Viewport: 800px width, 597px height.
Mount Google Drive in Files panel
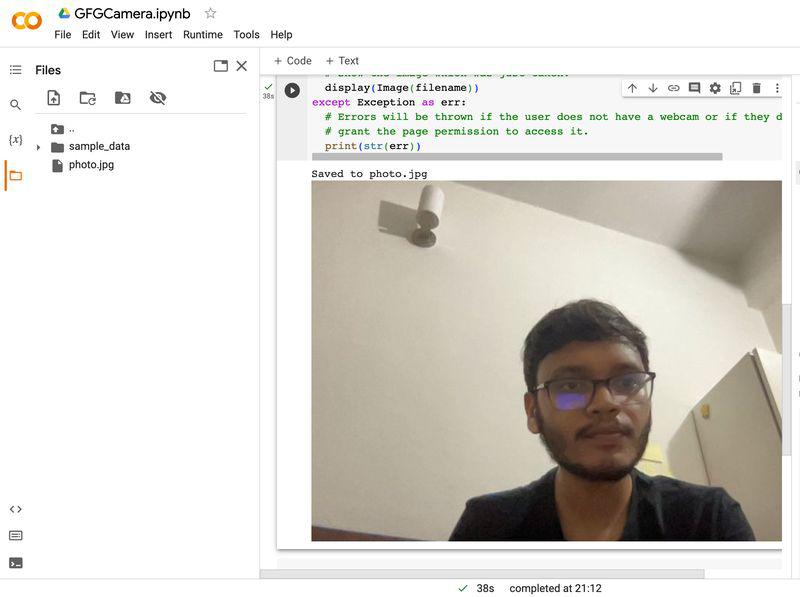tap(122, 97)
